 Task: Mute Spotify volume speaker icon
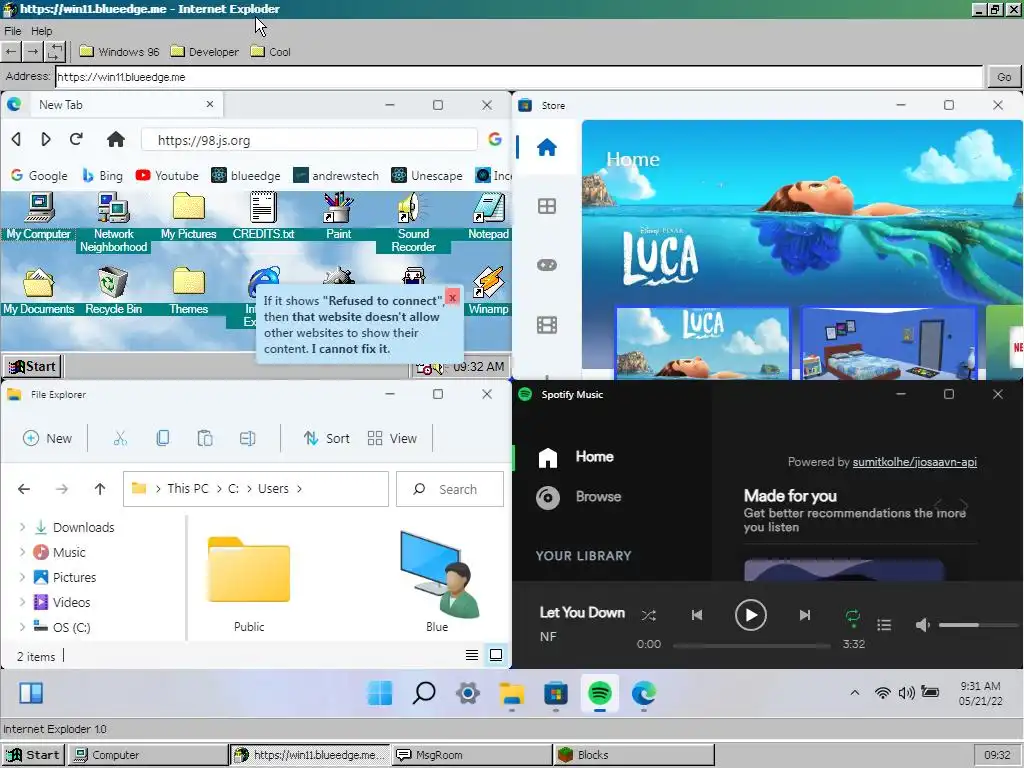(922, 625)
